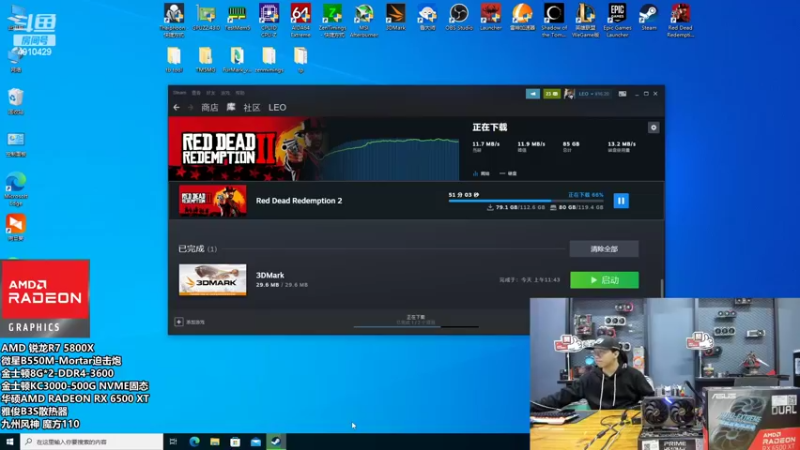Viewport: 800px width, 450px height.
Task: Click the Steam taskbar icon
Action: [x=276, y=442]
